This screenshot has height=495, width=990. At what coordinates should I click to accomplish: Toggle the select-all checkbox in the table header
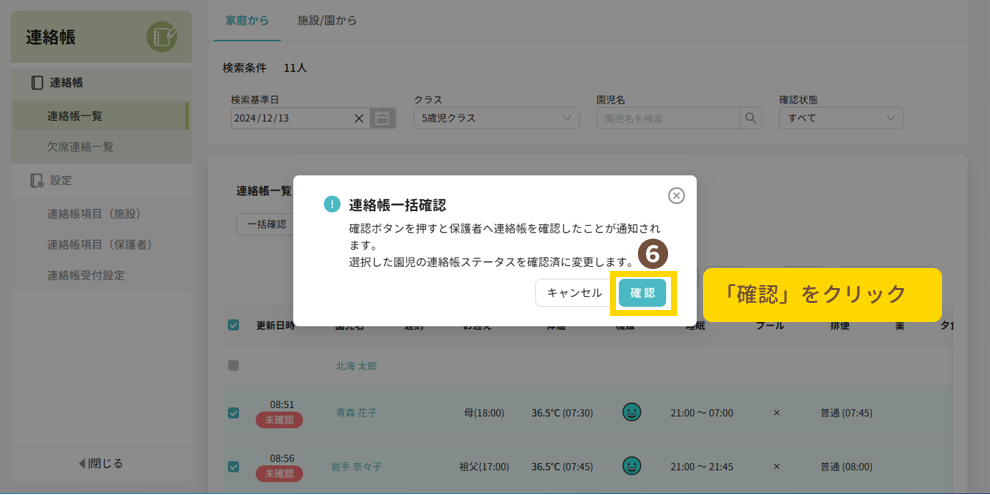tap(233, 325)
